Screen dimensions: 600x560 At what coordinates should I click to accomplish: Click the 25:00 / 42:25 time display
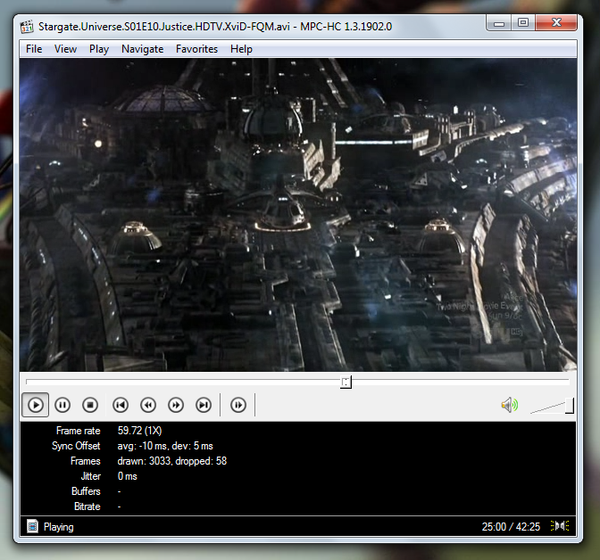[511, 527]
